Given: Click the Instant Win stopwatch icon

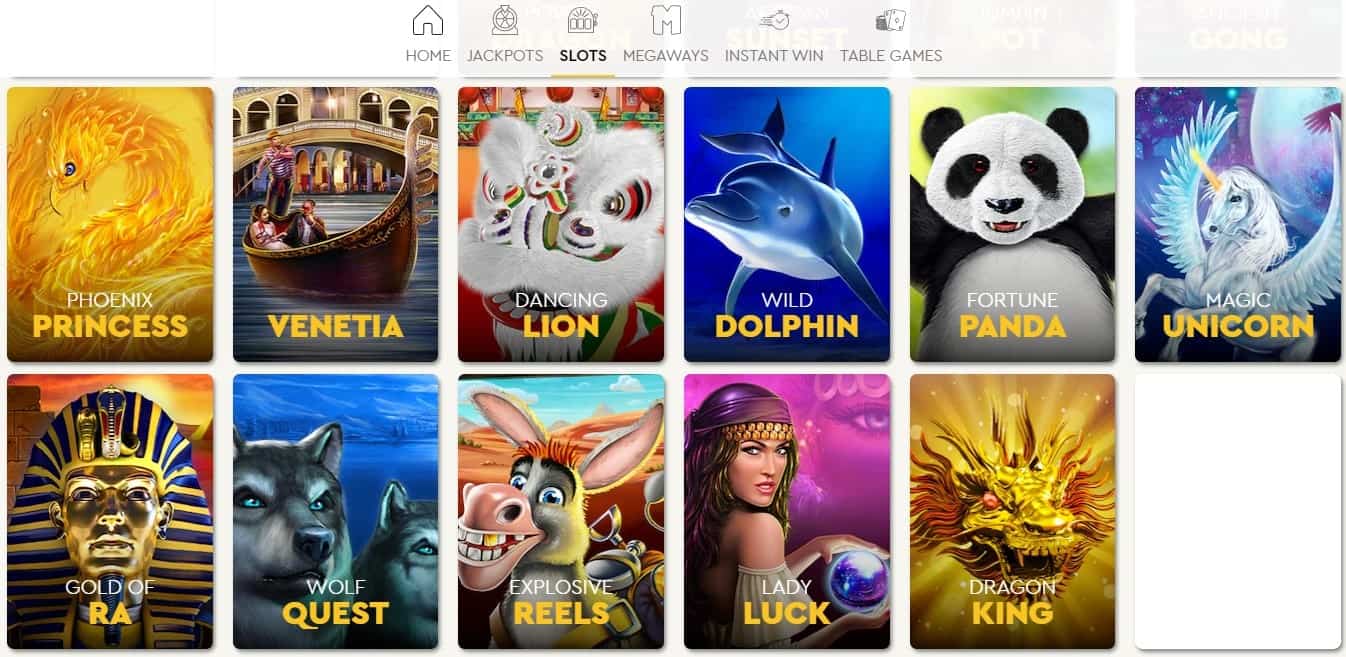Looking at the screenshot, I should pyautogui.click(x=774, y=20).
